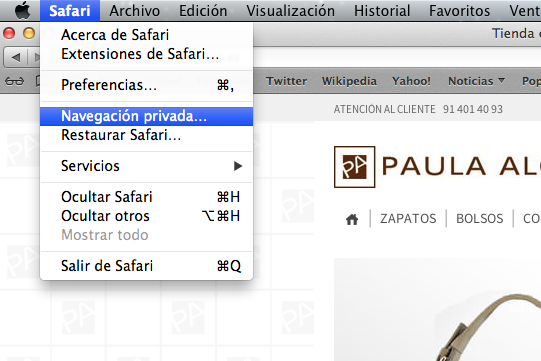Select Ocultar otros
541x361 pixels.
(x=147, y=216)
